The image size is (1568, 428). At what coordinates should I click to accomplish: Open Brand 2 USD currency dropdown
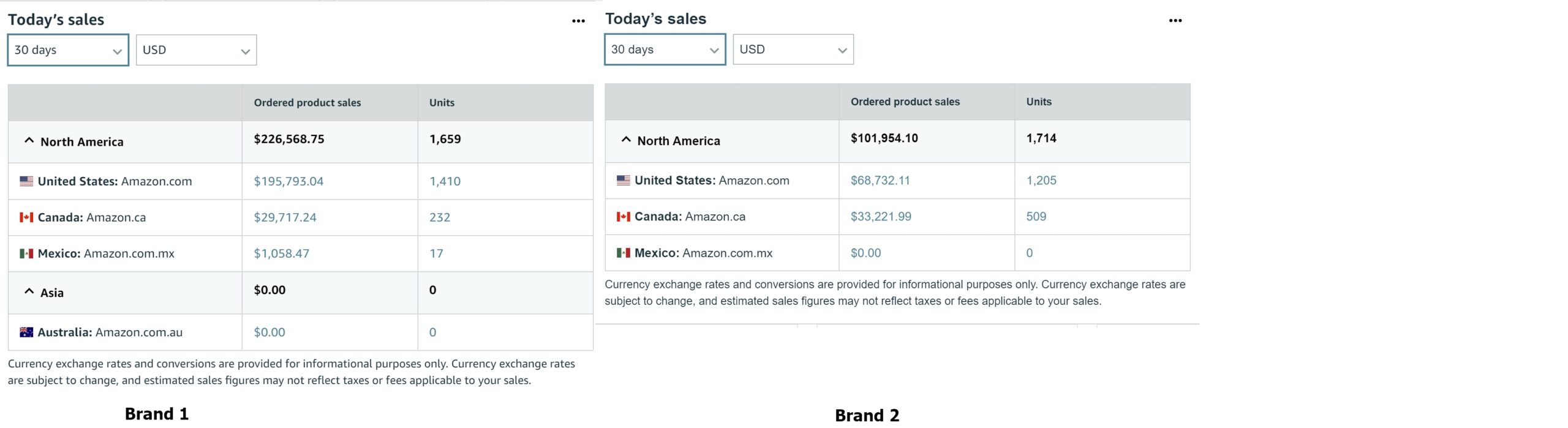tap(793, 50)
